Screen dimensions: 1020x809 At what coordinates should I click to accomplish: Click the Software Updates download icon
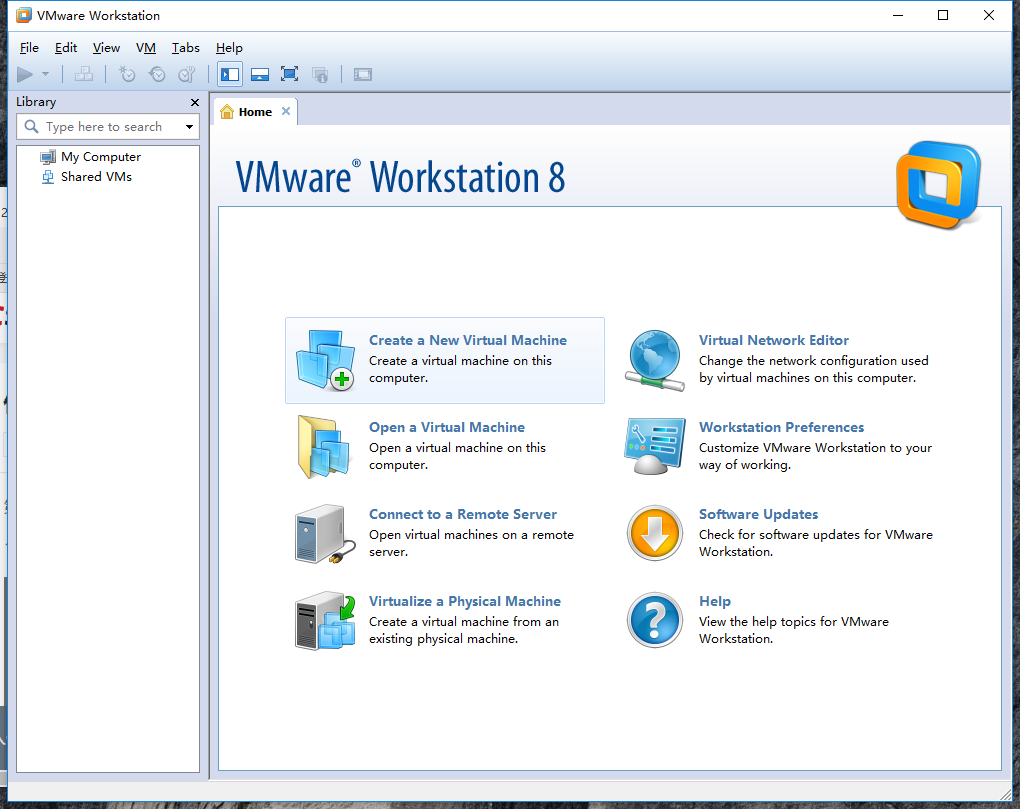(655, 533)
